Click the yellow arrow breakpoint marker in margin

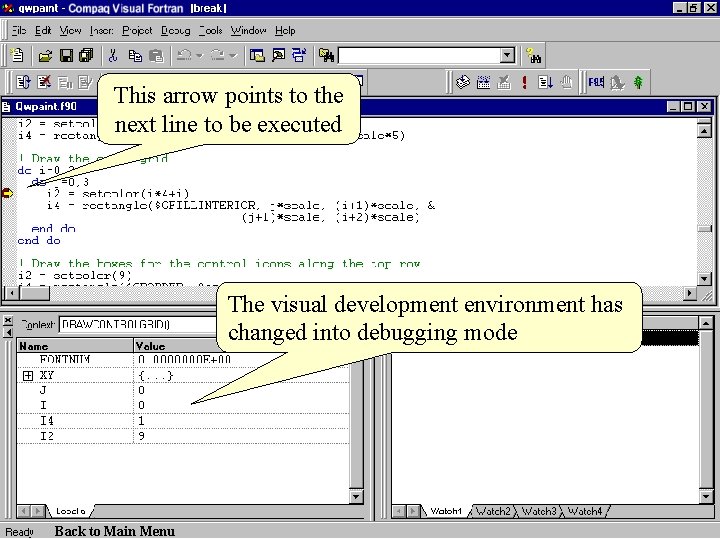point(8,193)
